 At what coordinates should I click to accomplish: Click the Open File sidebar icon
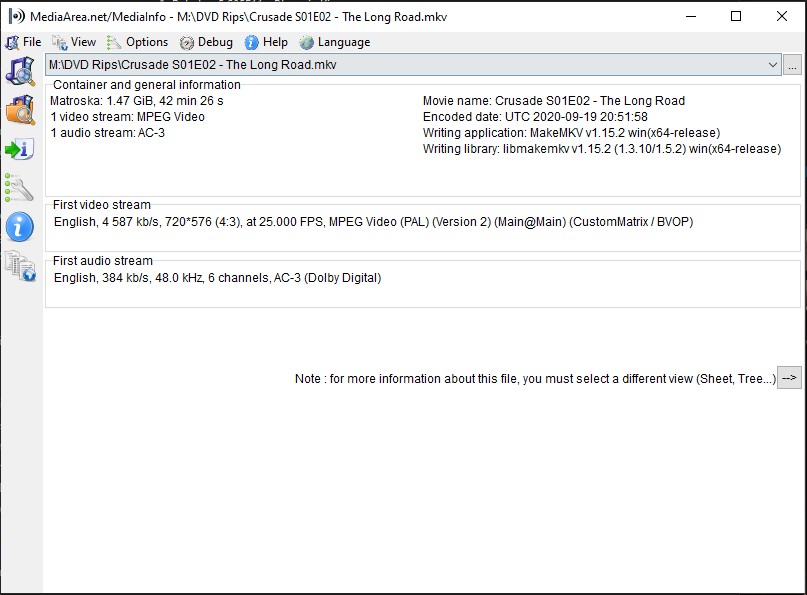pos(21,72)
